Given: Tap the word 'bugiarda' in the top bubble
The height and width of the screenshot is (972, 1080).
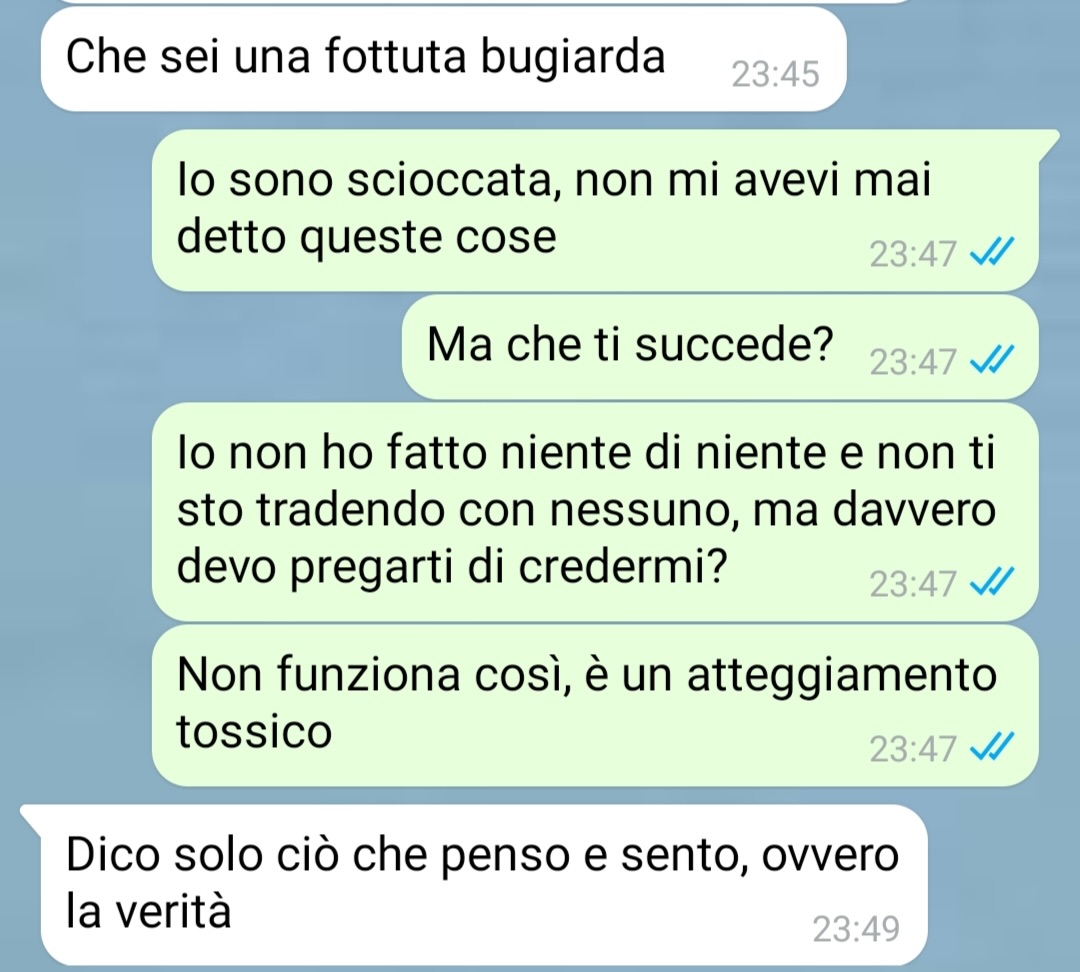Looking at the screenshot, I should click(x=573, y=58).
